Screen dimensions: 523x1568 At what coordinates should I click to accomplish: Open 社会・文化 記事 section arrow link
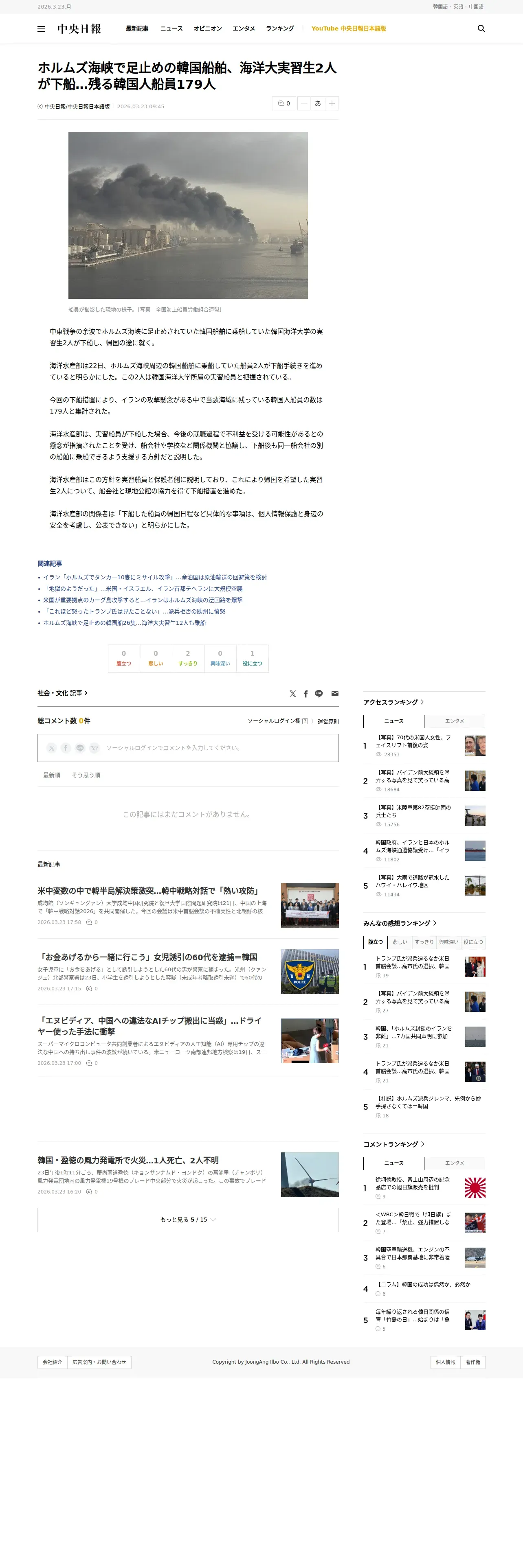(x=63, y=693)
